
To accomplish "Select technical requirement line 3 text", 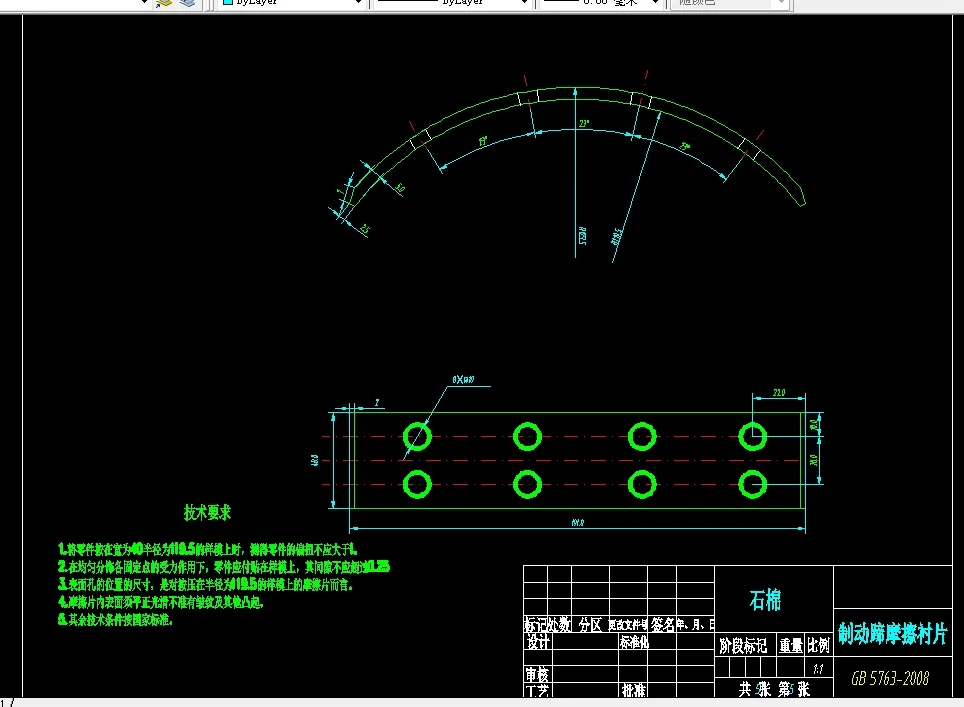I will (205, 584).
